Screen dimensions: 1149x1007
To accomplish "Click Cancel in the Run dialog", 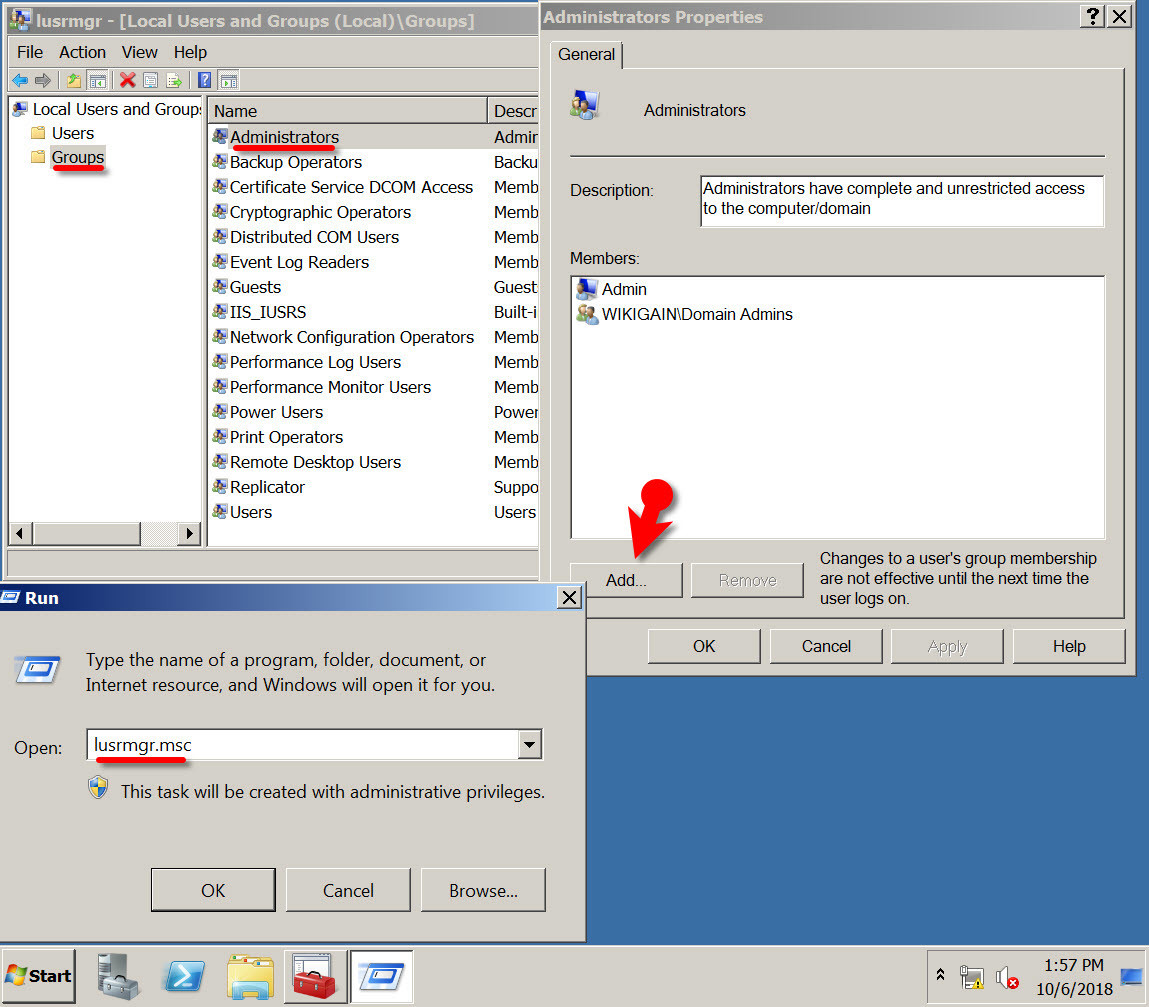I will (348, 890).
